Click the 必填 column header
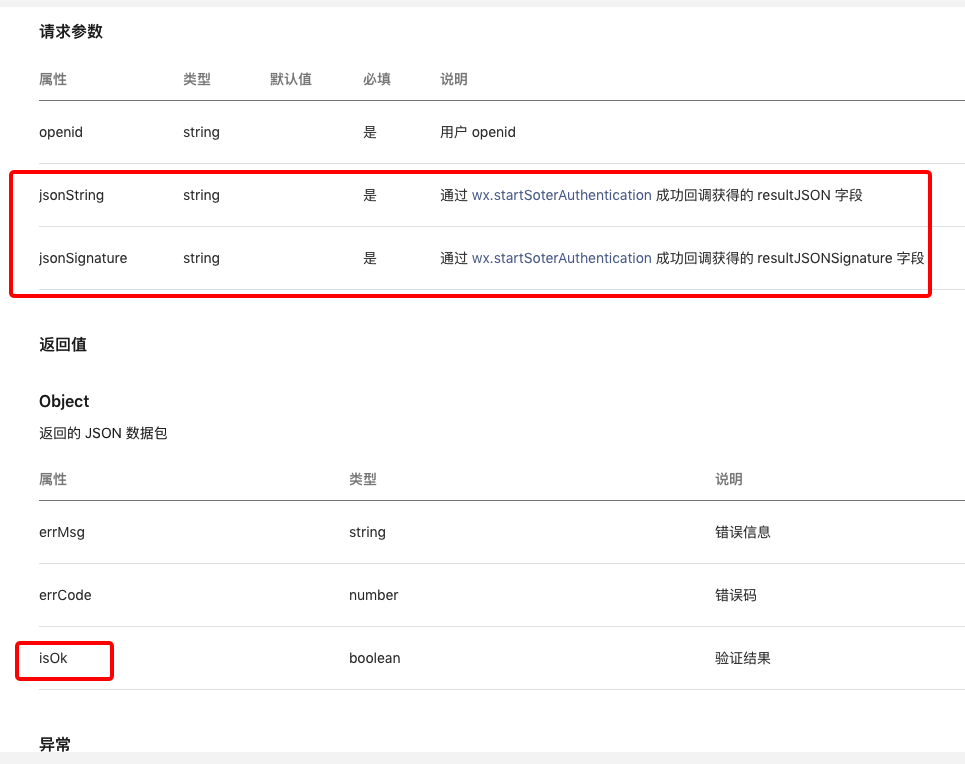Image resolution: width=965 pixels, height=764 pixels. (x=377, y=79)
